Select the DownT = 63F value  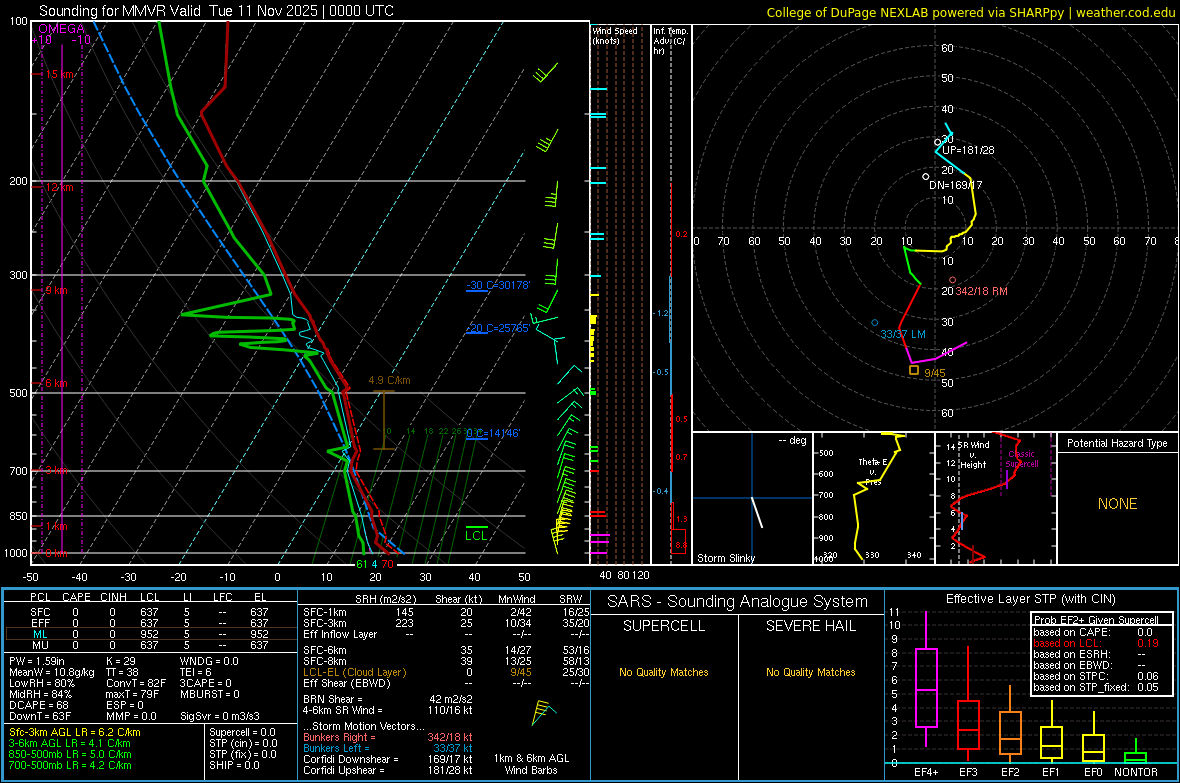pos(40,716)
